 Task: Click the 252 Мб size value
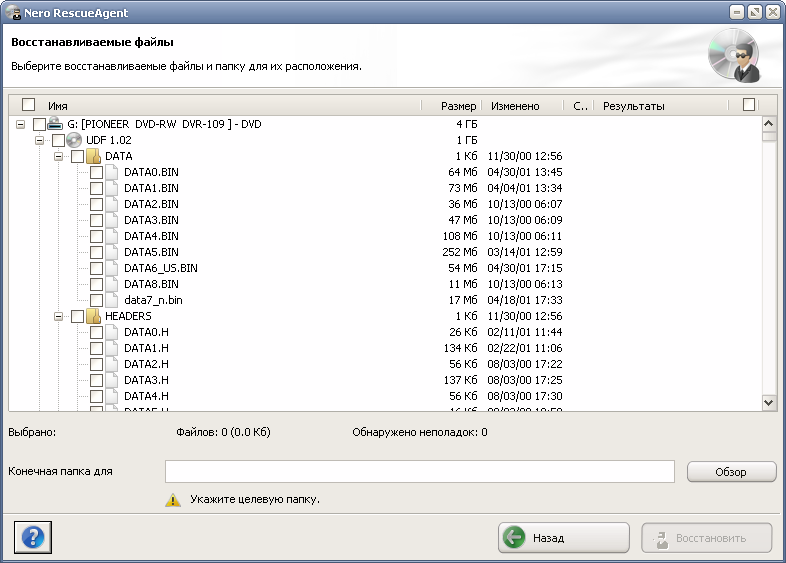[460, 252]
